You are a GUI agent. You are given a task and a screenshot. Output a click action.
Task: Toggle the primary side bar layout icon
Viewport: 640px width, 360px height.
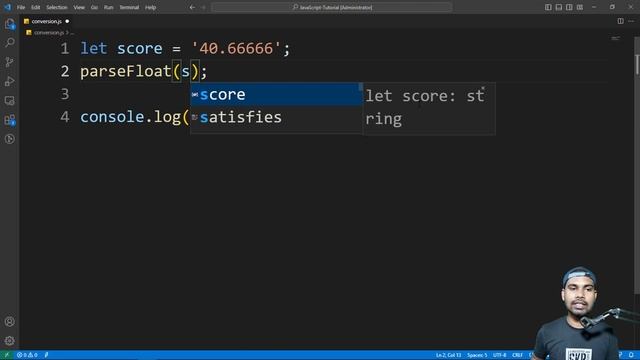click(548, 7)
